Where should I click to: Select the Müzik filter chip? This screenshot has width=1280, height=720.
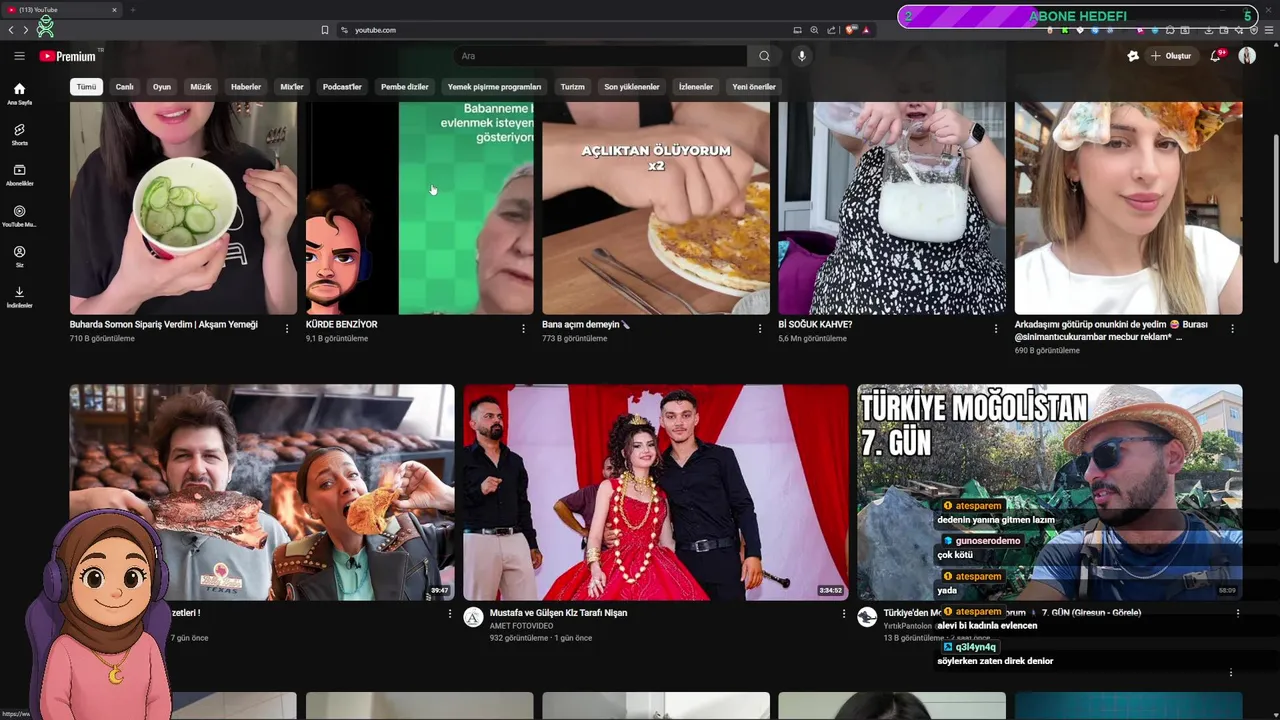point(201,87)
